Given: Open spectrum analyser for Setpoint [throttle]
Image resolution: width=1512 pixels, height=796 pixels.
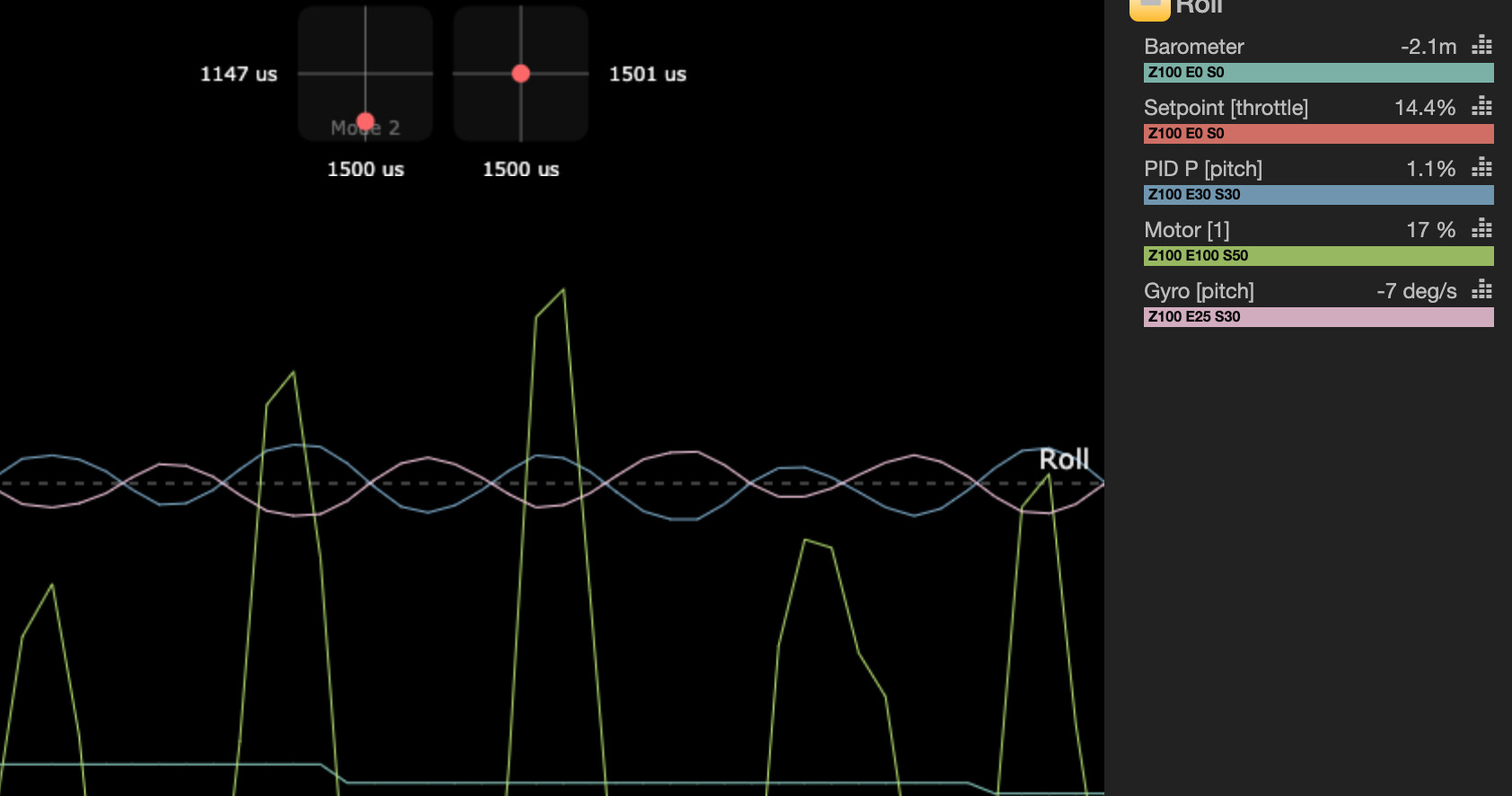Looking at the screenshot, I should click(1481, 107).
